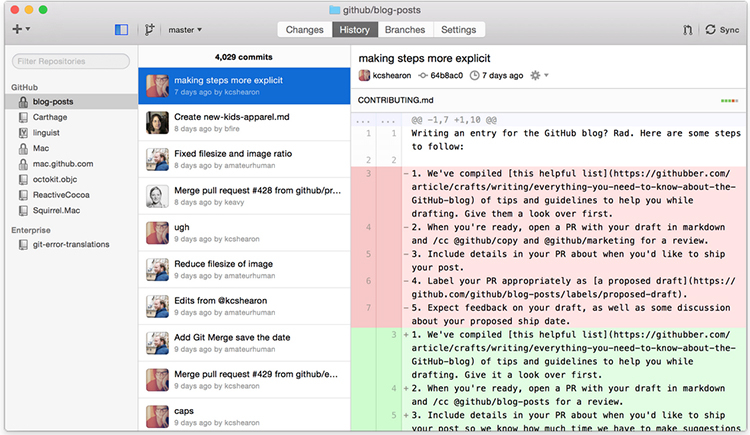Select the linguist repository

(x=71, y=133)
